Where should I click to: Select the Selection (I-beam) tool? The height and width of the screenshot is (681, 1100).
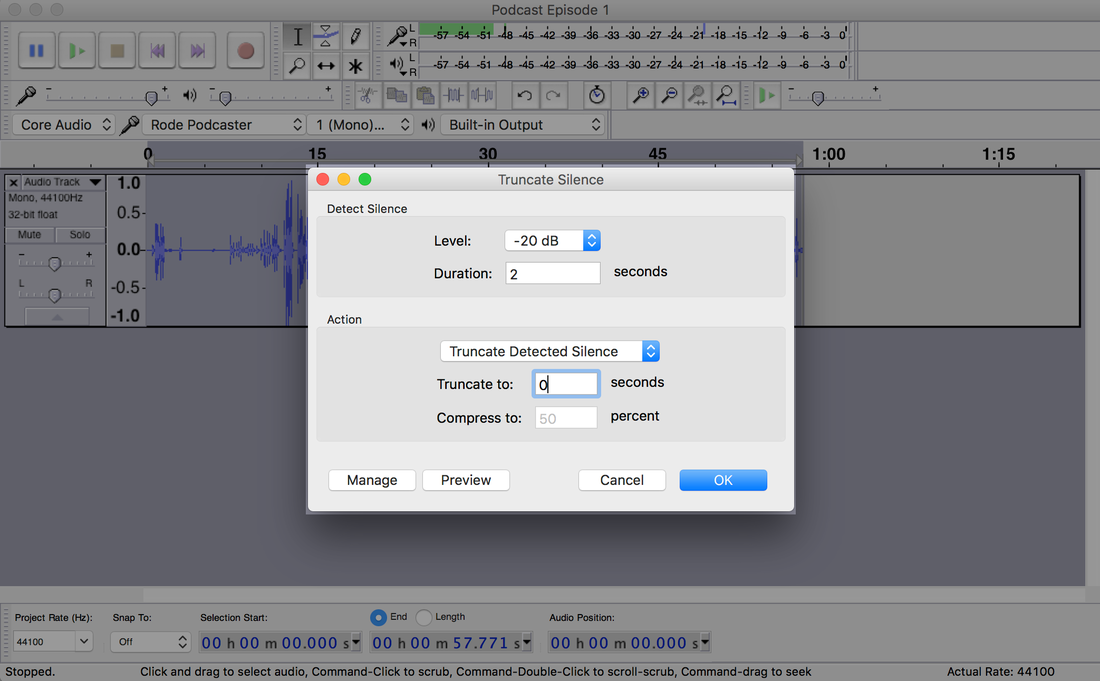(x=297, y=36)
